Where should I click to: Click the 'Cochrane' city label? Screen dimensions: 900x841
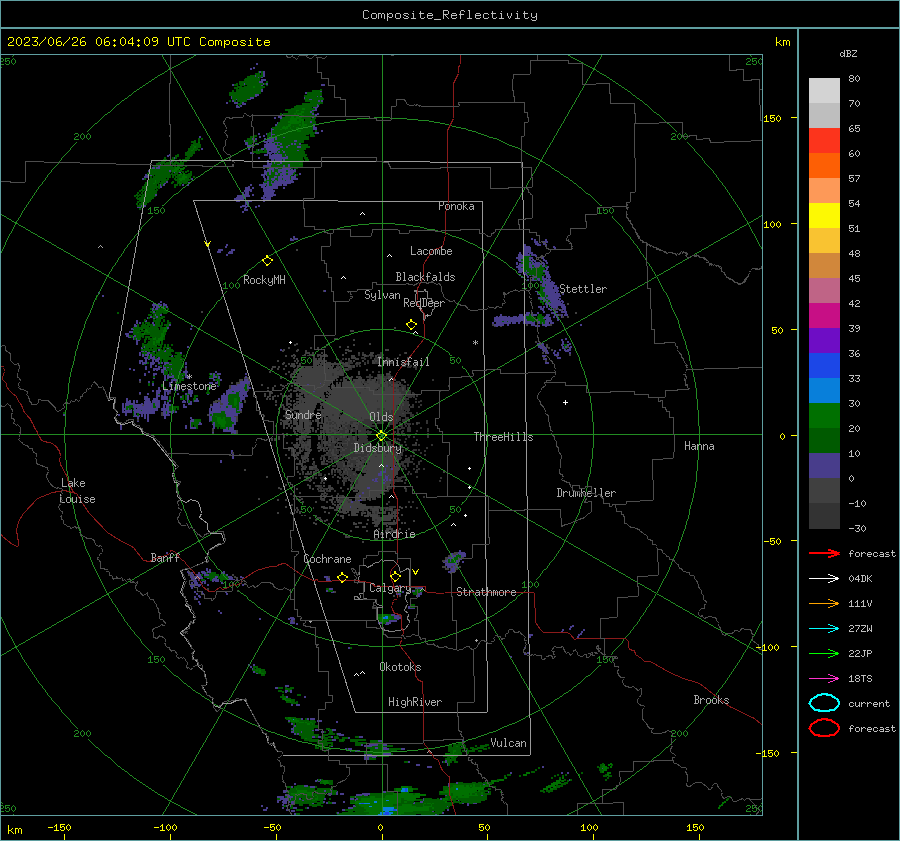(327, 559)
